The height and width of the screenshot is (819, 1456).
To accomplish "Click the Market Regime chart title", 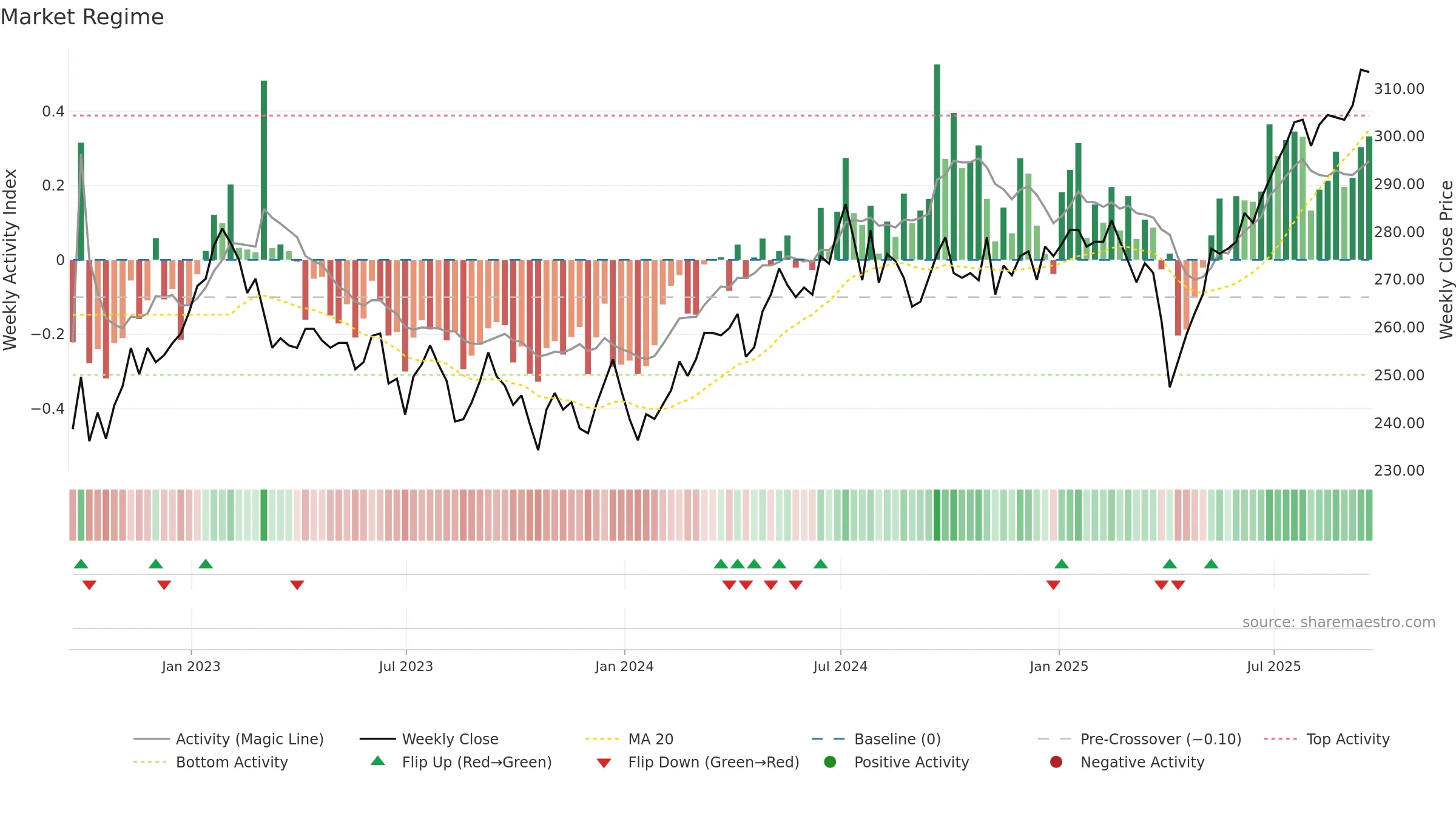I will click(82, 17).
